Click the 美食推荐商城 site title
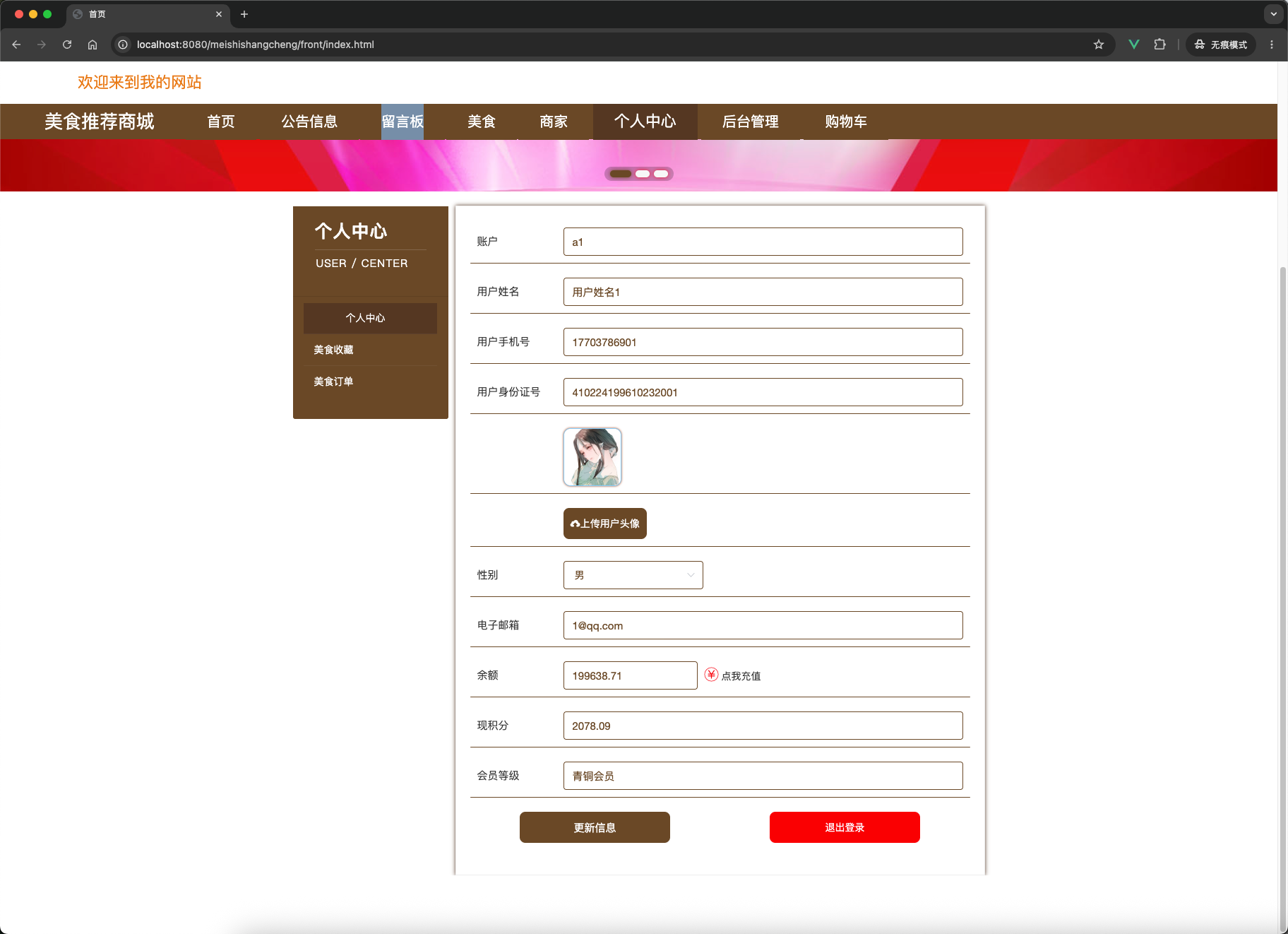The height and width of the screenshot is (934, 1288). click(x=100, y=122)
